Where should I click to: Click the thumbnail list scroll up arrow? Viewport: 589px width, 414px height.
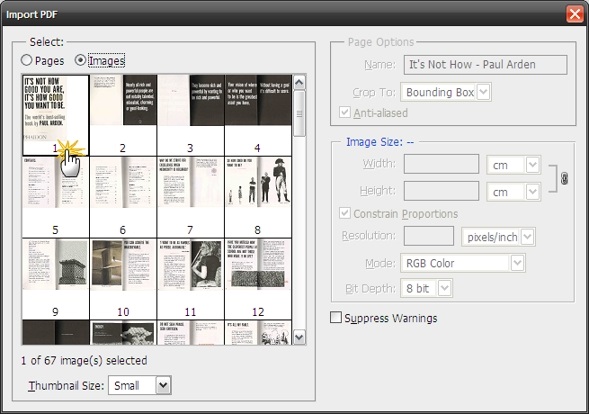coord(299,83)
